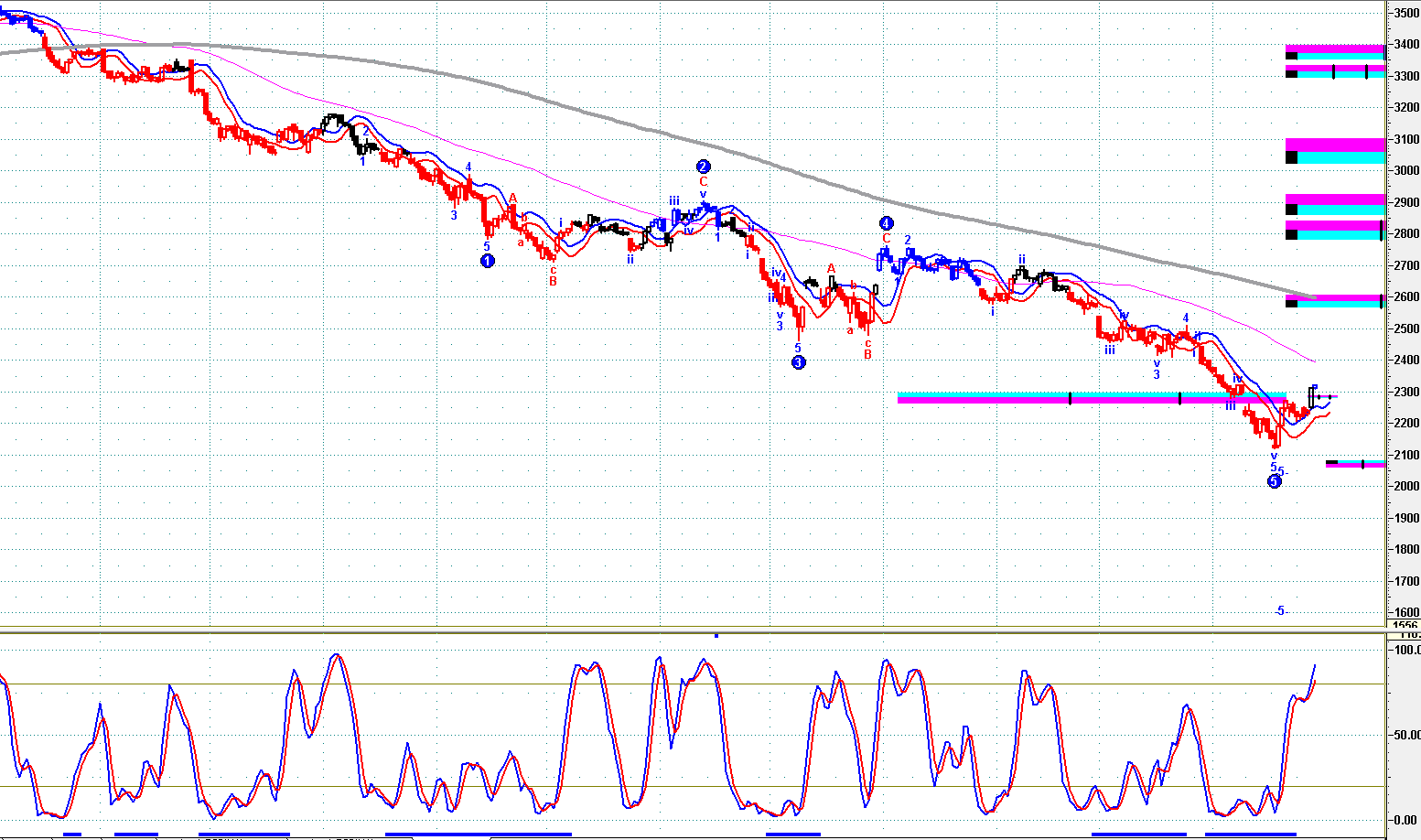Click the long horizontal band at 2280
1421x840 pixels.
(1089, 398)
